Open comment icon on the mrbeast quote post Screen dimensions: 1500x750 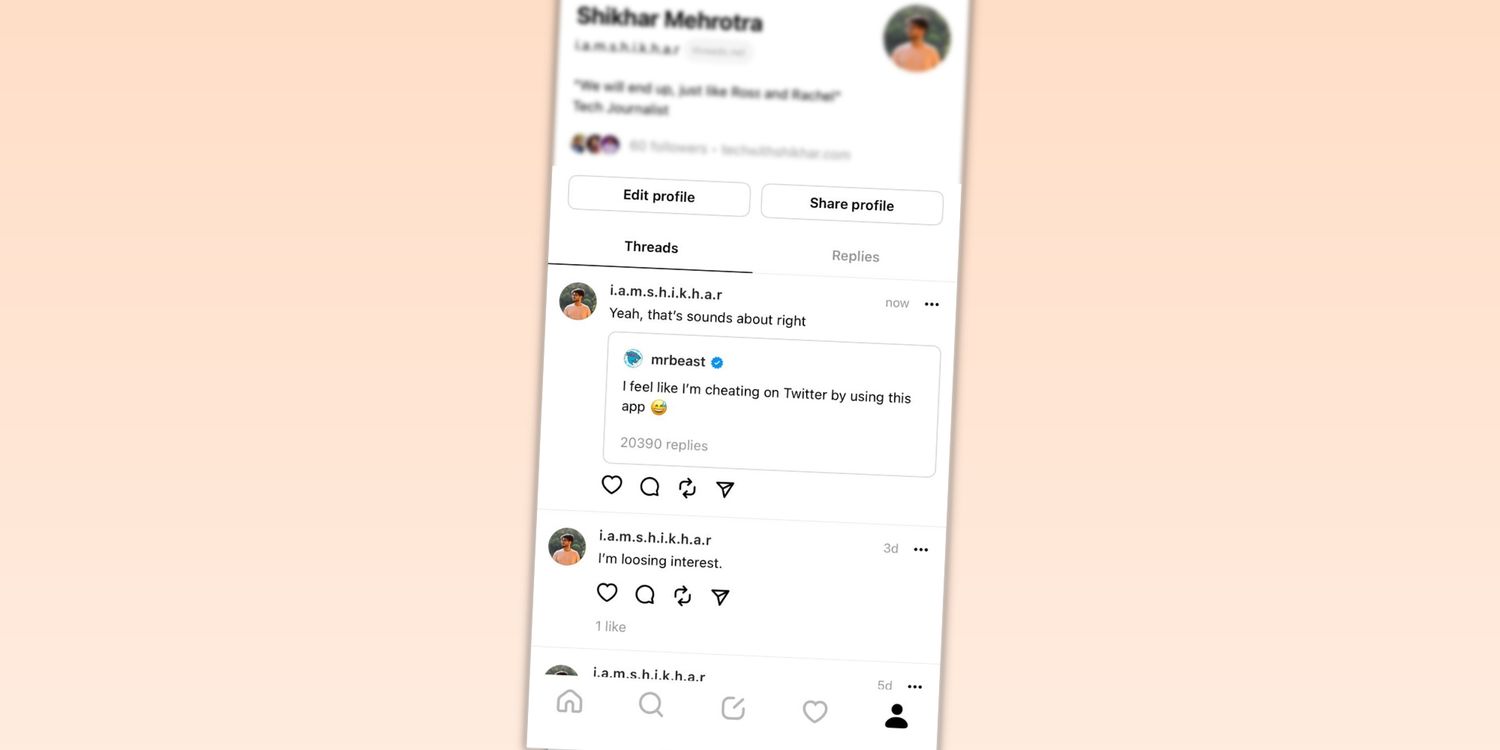tap(650, 487)
